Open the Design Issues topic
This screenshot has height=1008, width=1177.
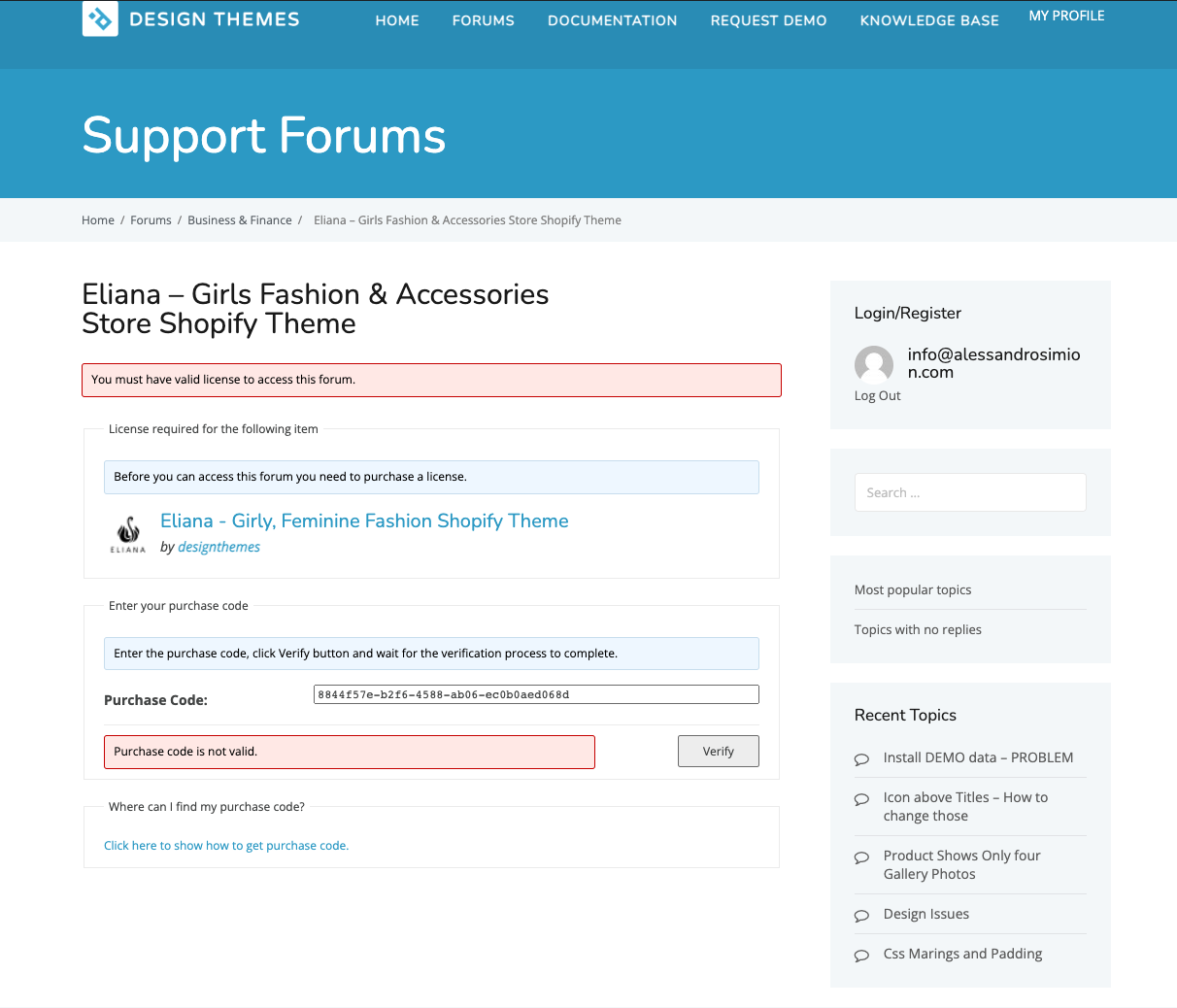pyautogui.click(x=926, y=915)
